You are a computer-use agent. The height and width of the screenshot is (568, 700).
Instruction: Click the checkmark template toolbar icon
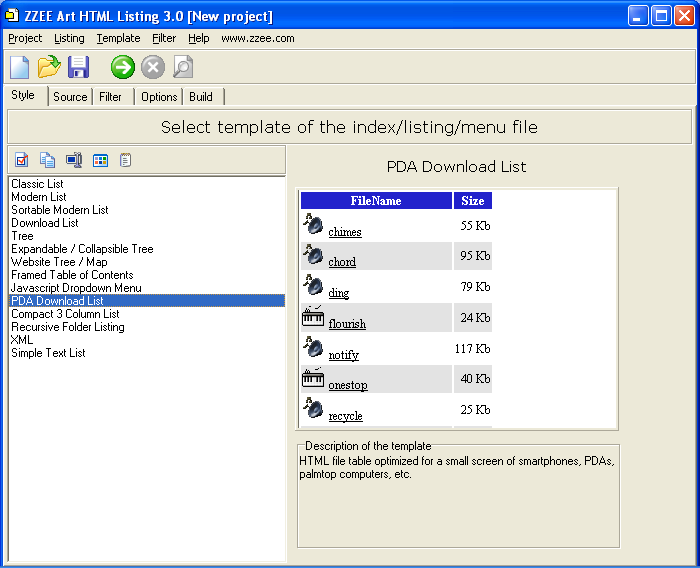tap(22, 160)
